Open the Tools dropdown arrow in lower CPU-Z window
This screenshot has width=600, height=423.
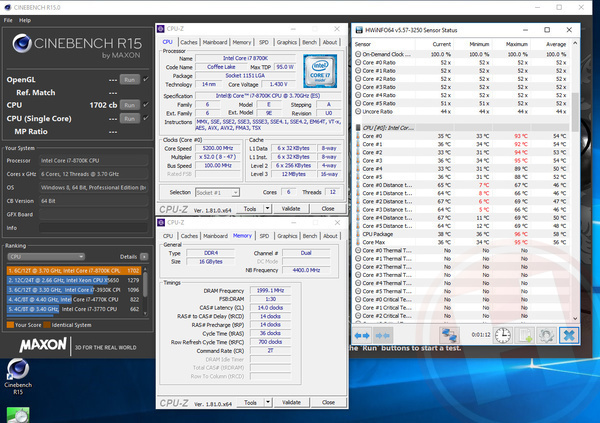click(268, 402)
